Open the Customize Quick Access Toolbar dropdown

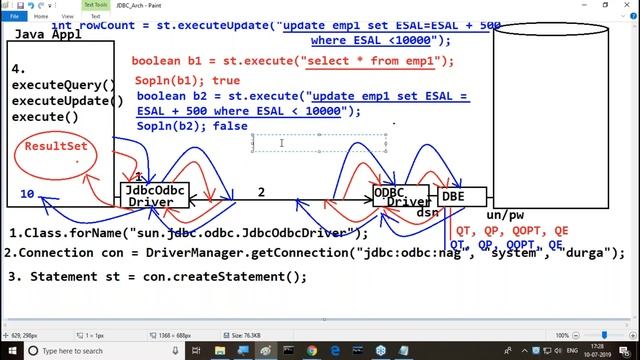pyautogui.click(x=50, y=6)
